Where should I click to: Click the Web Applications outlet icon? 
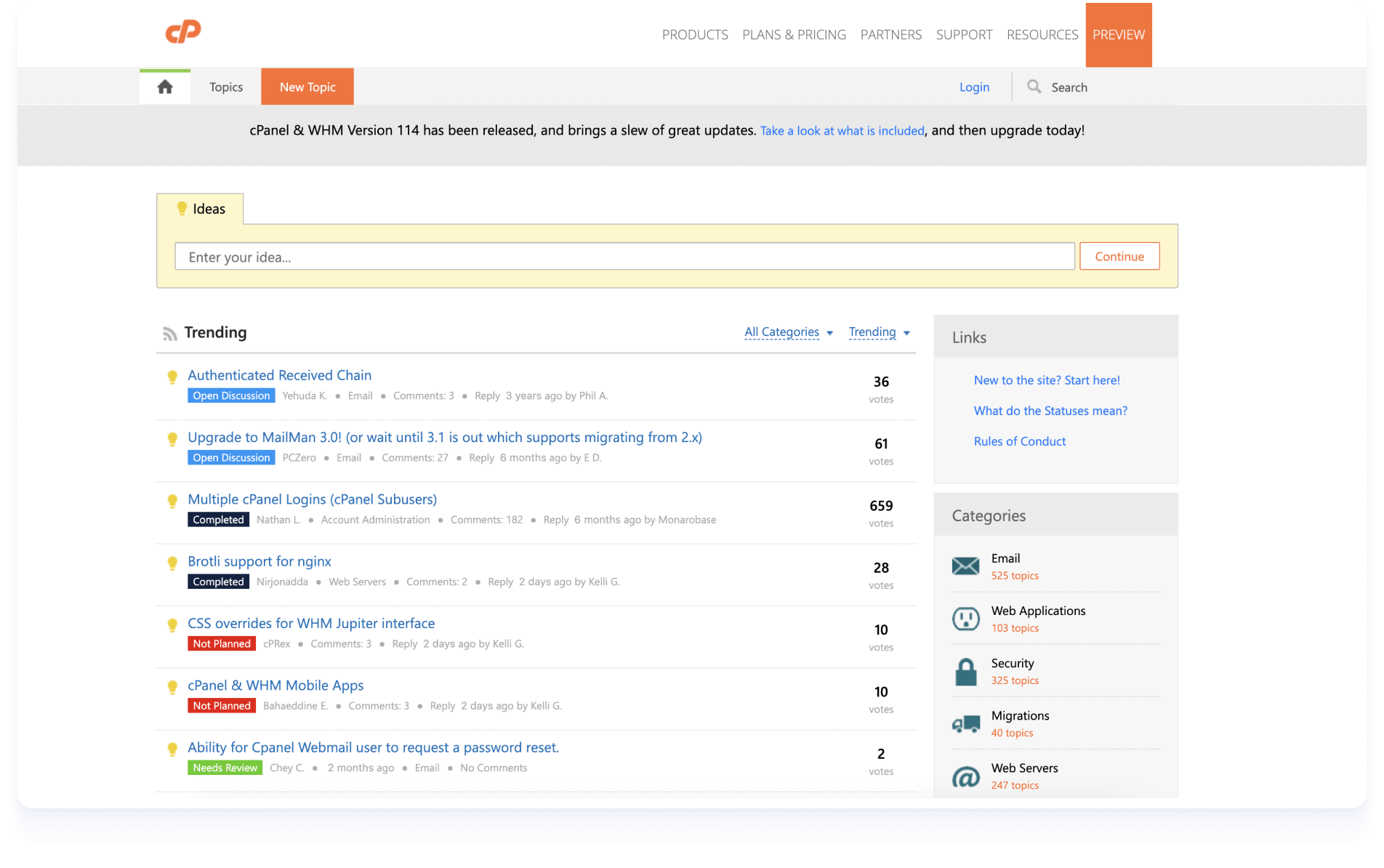(x=965, y=619)
